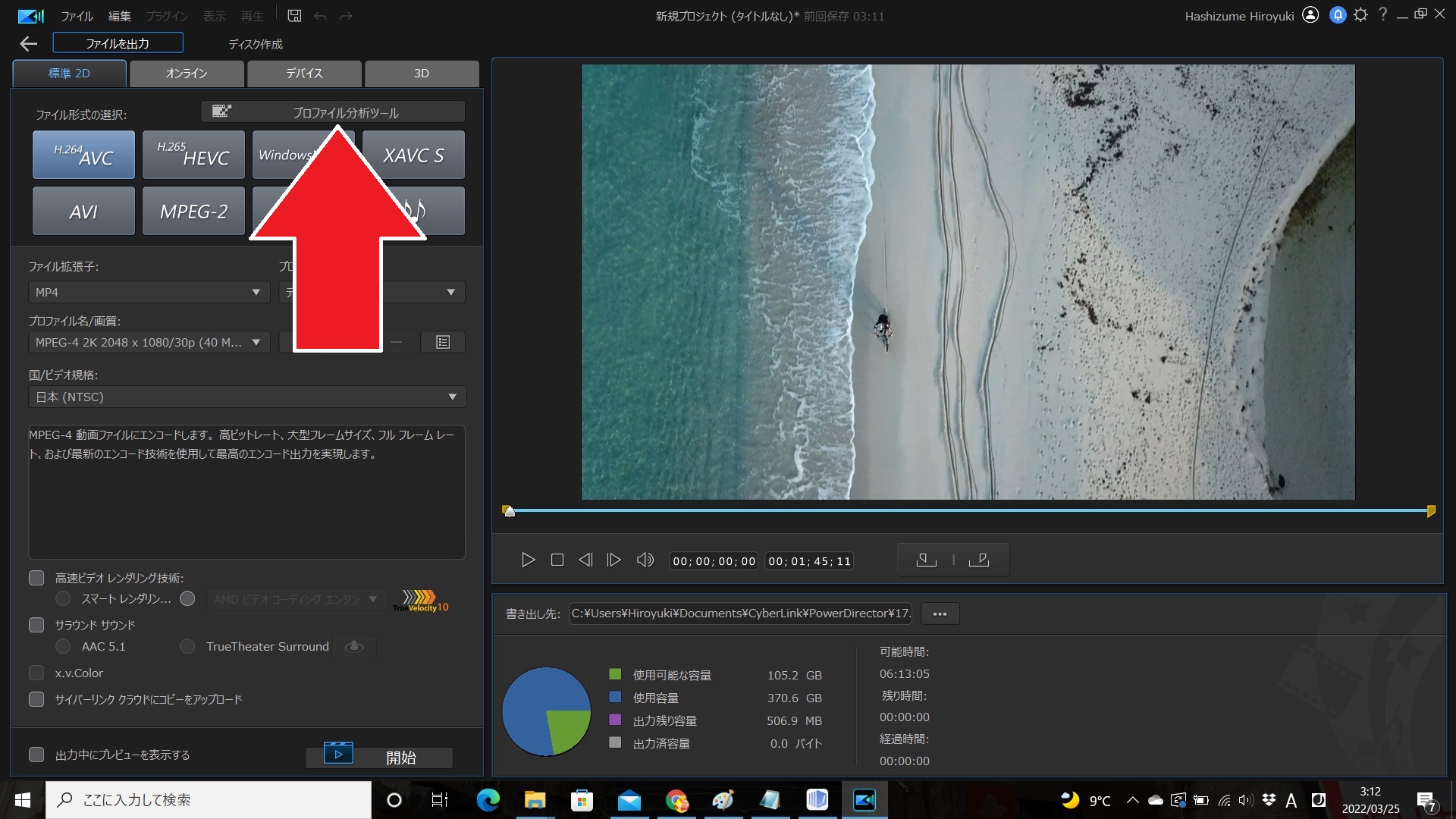The image size is (1456, 819).
Task: Click the preview timeline scrubber handle
Action: (510, 512)
